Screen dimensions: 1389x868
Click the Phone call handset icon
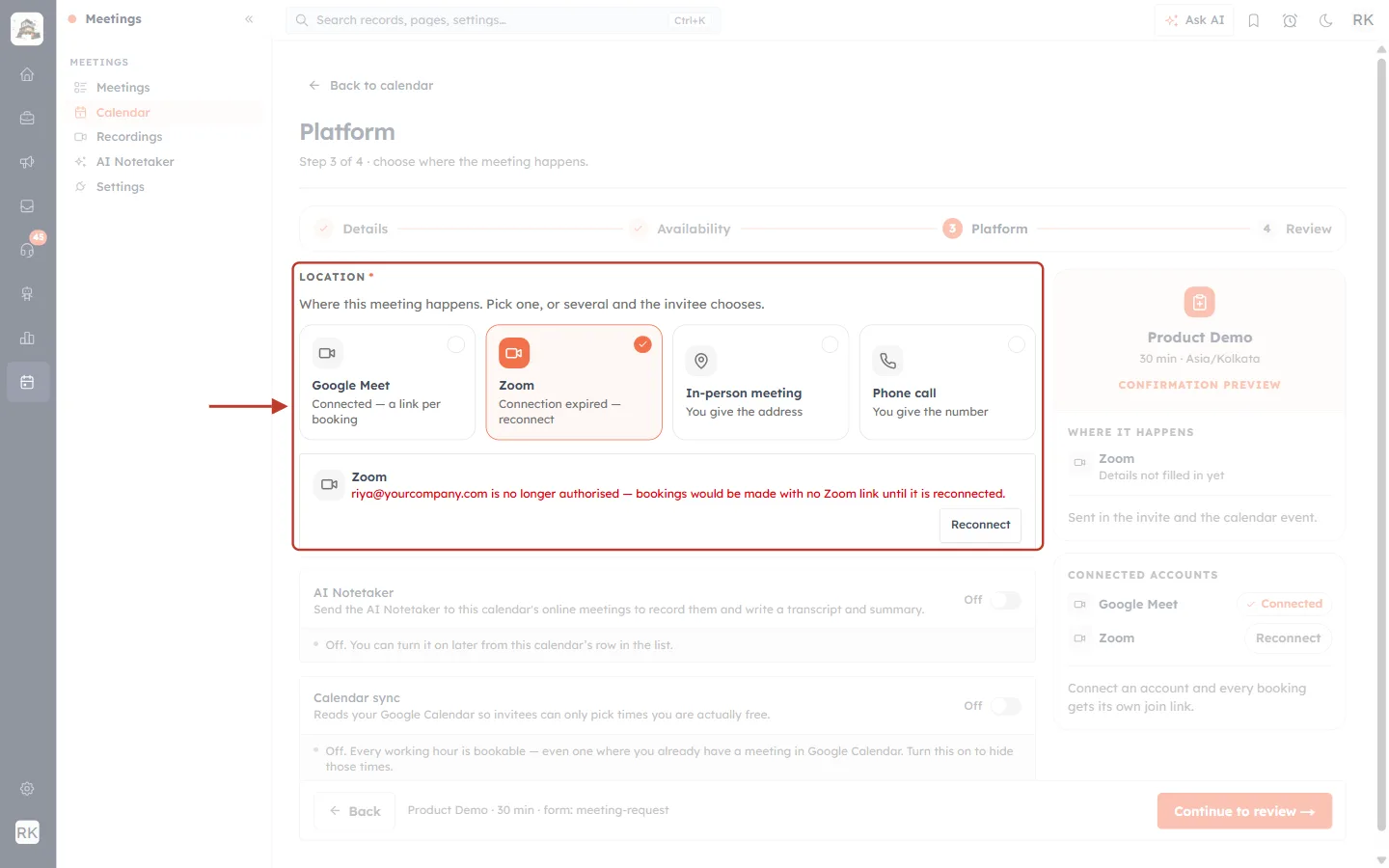tap(887, 361)
